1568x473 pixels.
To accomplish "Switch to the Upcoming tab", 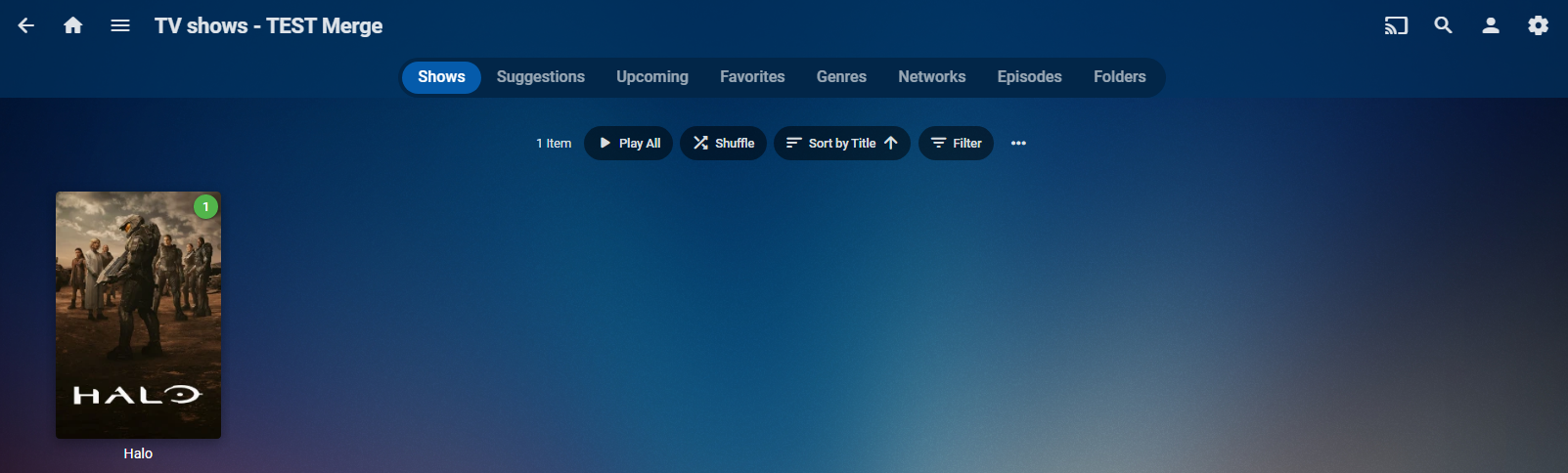I will click(652, 77).
